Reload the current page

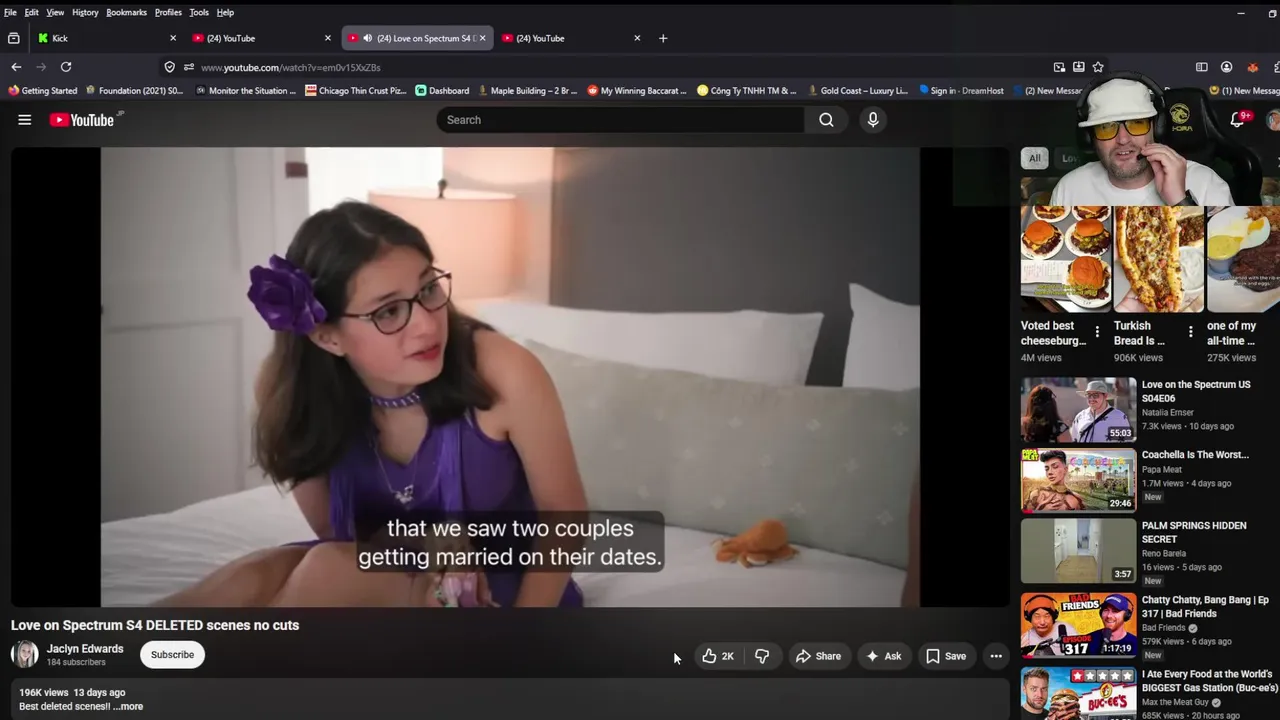[x=66, y=67]
